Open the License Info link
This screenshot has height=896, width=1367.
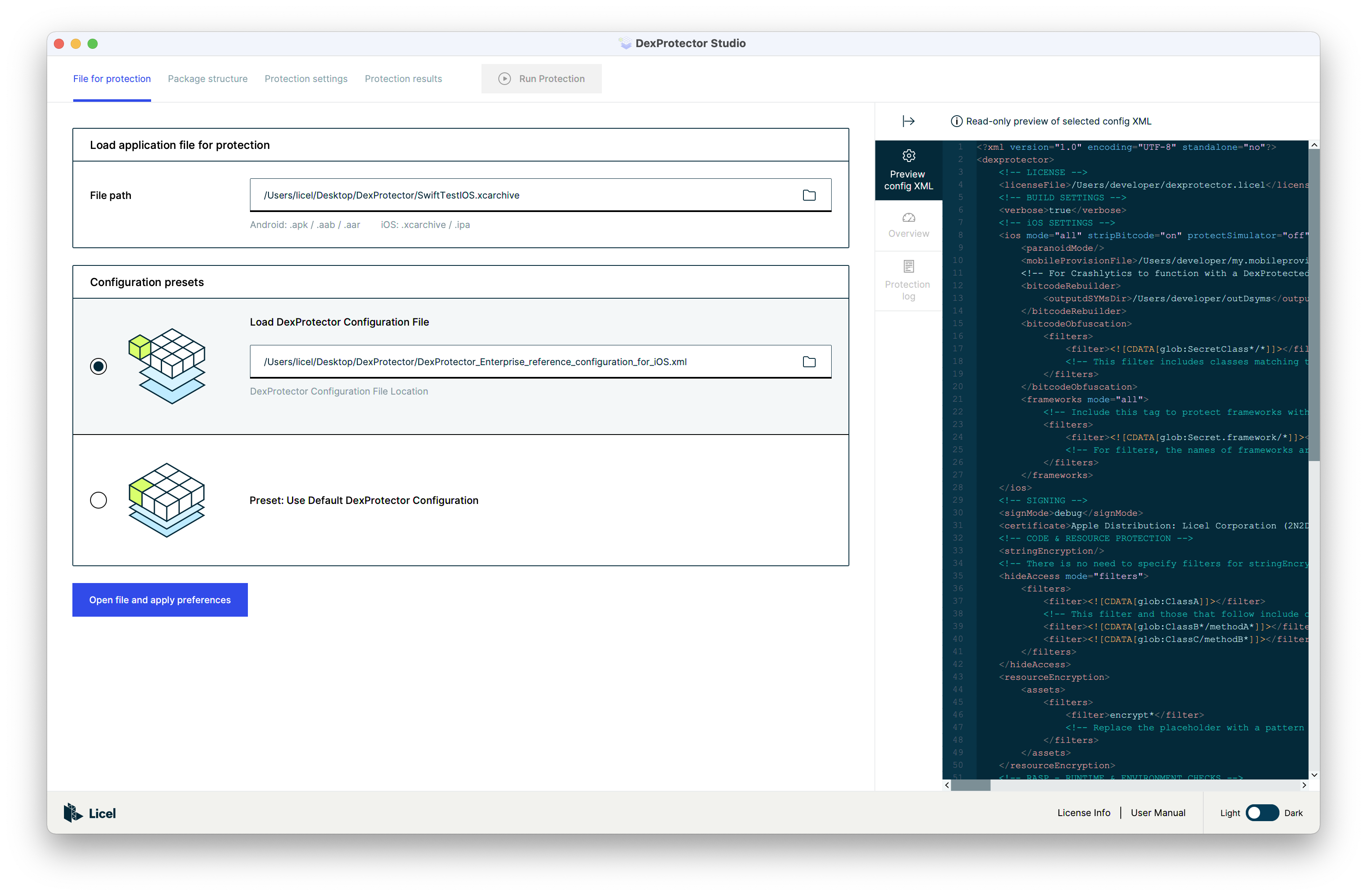click(1084, 813)
